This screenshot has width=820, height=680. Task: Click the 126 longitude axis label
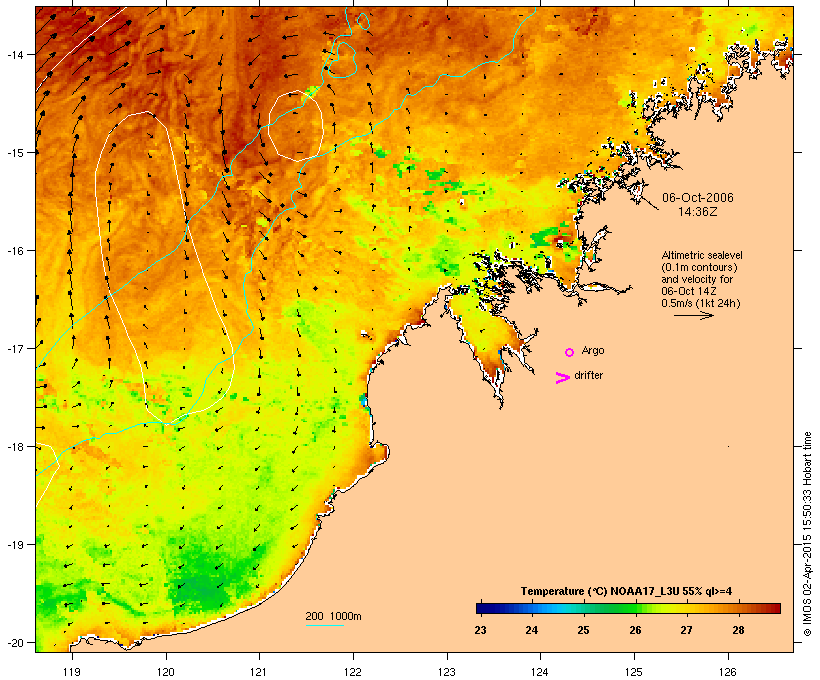[x=727, y=672]
